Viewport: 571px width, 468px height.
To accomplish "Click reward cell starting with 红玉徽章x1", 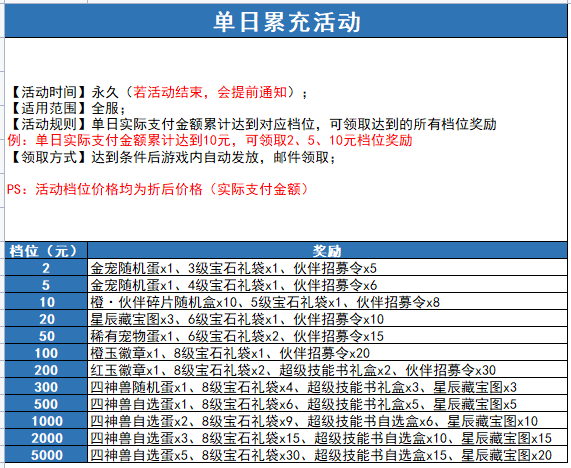I will pos(327,370).
